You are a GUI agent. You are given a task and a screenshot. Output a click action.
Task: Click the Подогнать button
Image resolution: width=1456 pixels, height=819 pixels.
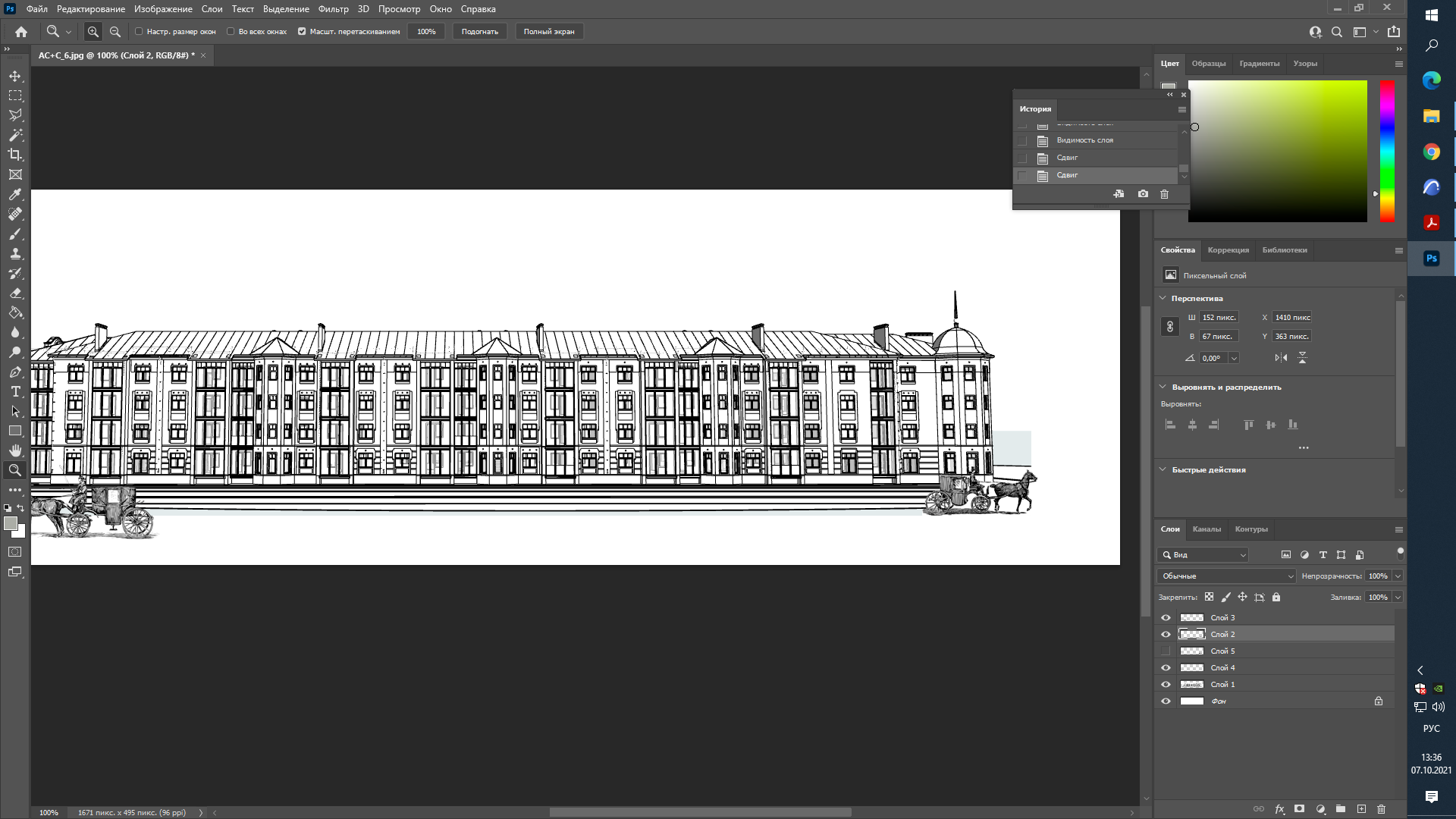(x=480, y=32)
